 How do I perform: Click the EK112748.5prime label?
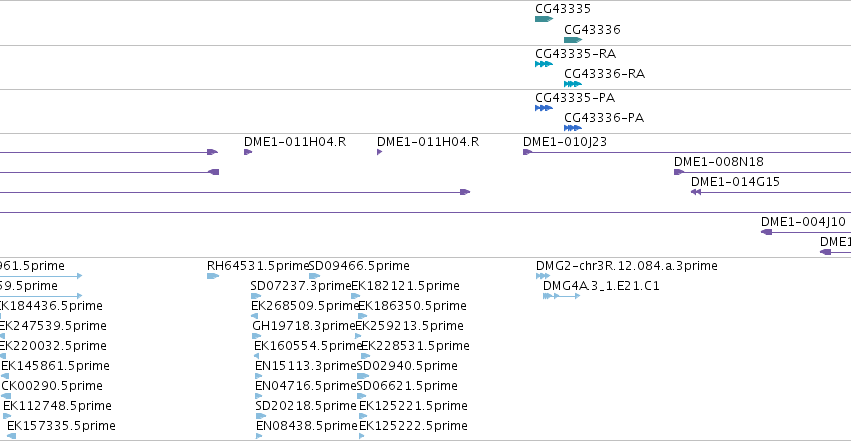(58, 406)
